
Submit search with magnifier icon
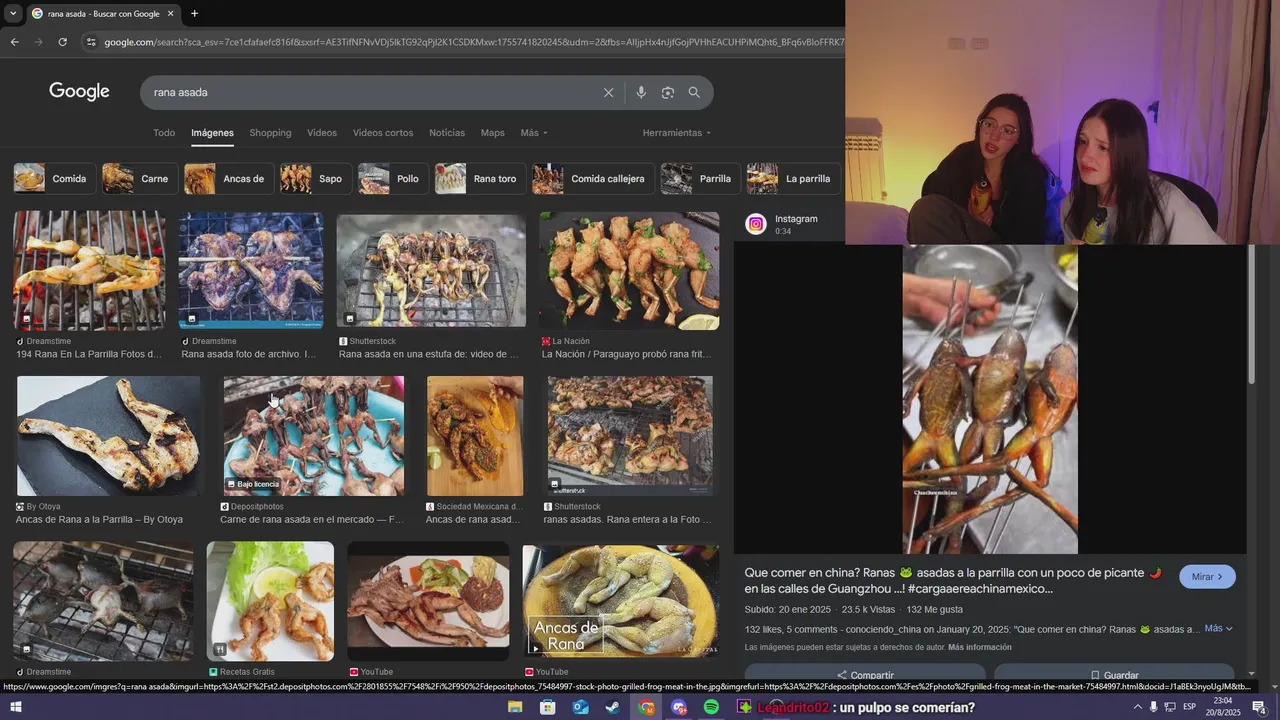[x=694, y=93]
